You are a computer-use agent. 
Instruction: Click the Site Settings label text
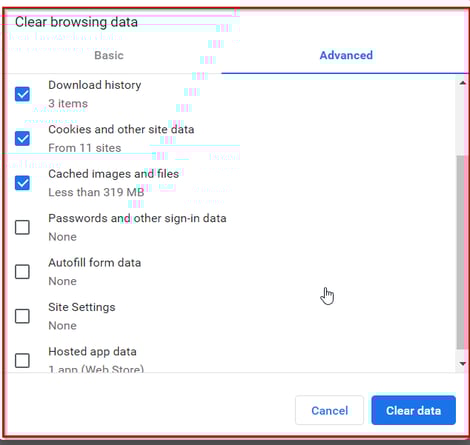pyautogui.click(x=82, y=307)
